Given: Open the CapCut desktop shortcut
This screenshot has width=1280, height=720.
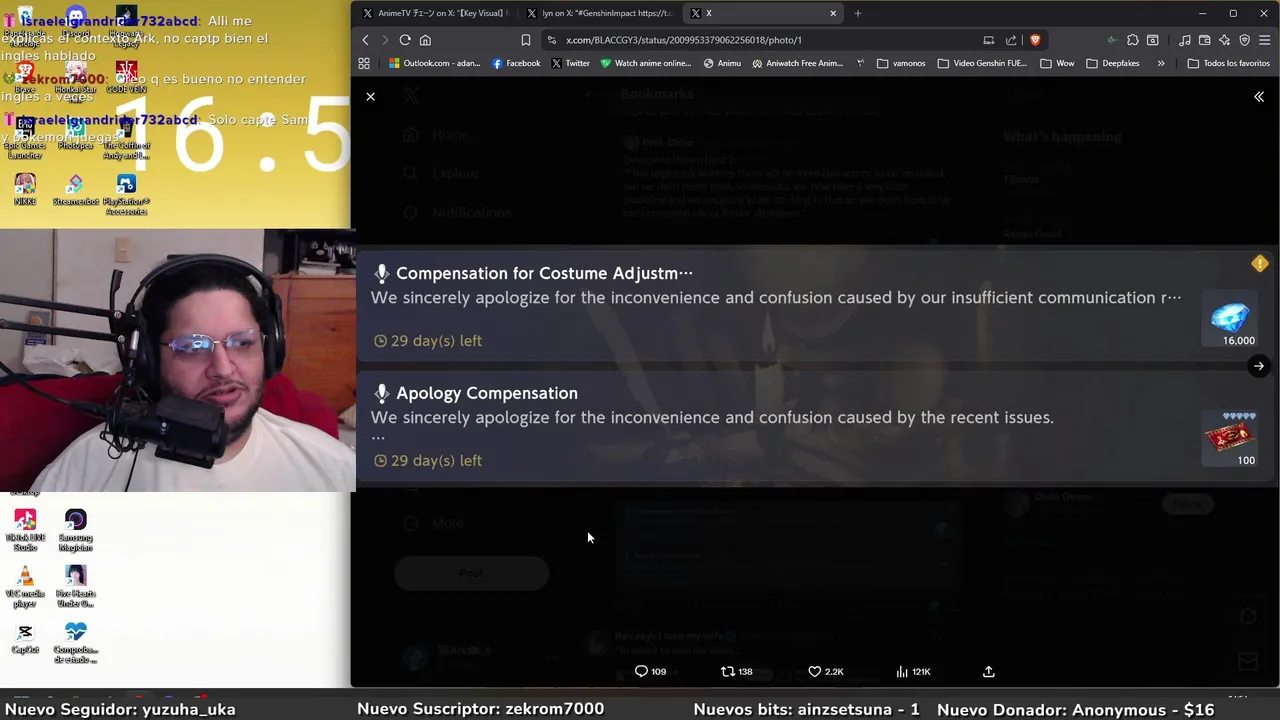Looking at the screenshot, I should point(25,638).
